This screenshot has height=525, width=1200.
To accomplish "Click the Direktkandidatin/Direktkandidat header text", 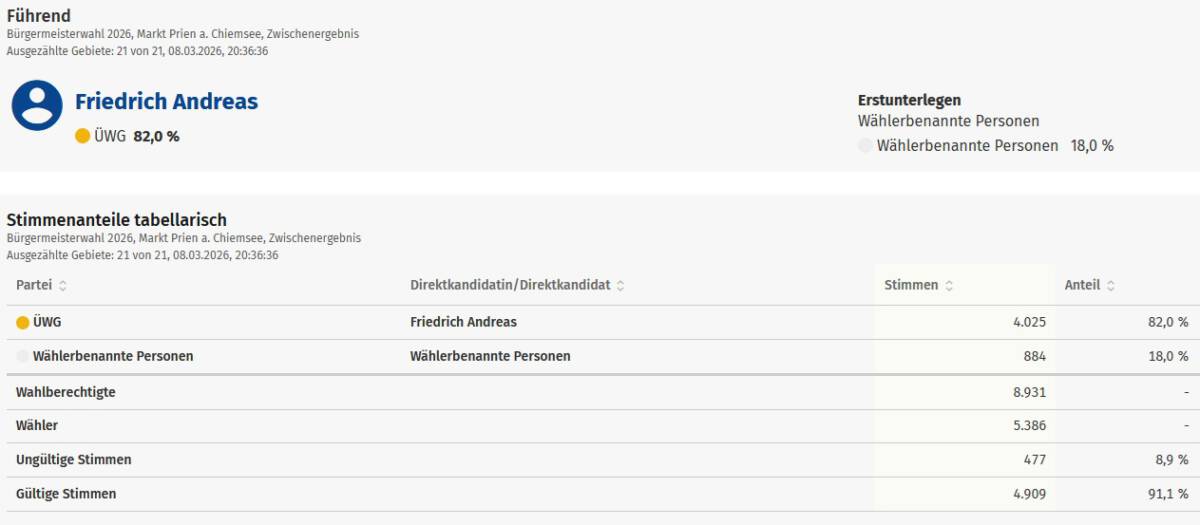I will (510, 286).
